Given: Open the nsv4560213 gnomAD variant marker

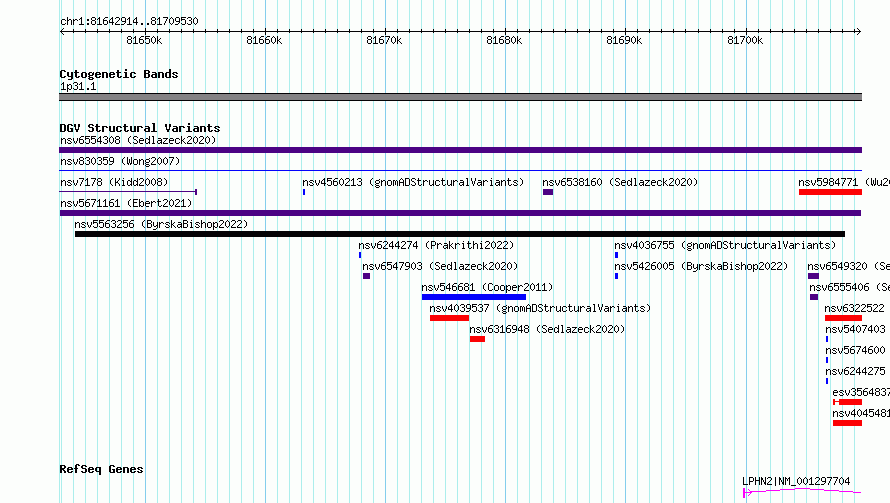Looking at the screenshot, I should 304,192.
